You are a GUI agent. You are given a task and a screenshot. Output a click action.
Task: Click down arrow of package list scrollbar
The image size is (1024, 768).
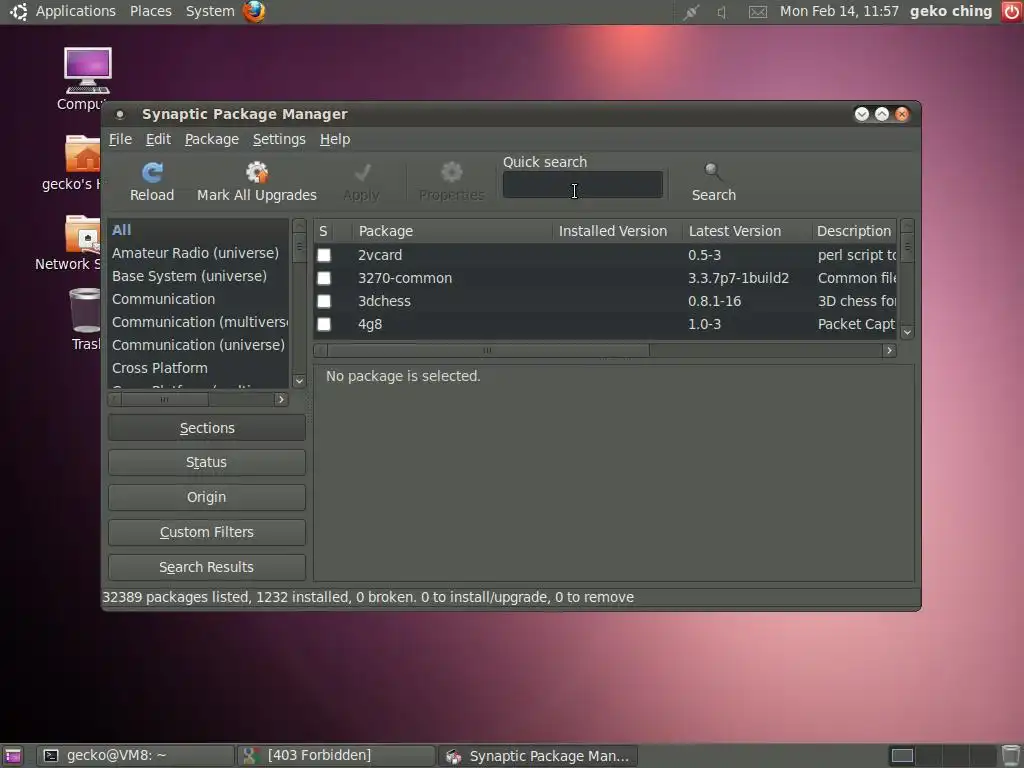pos(907,332)
